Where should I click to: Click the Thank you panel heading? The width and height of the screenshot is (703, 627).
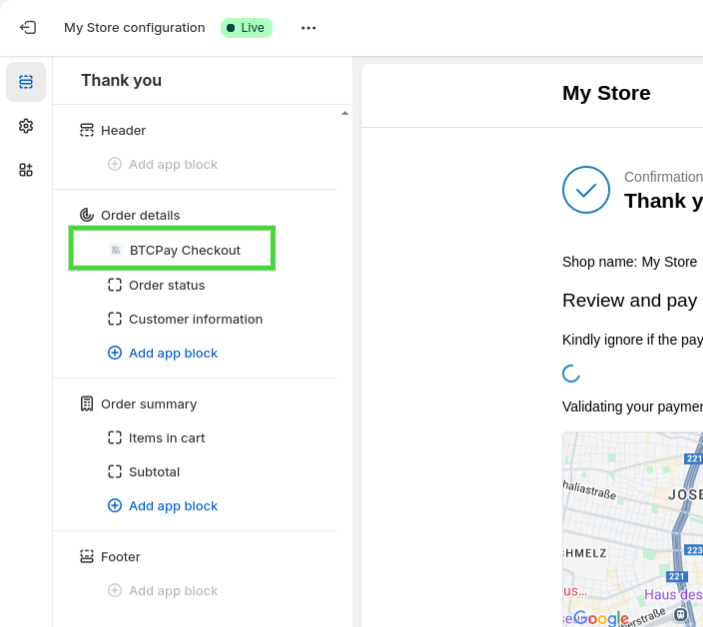122,80
